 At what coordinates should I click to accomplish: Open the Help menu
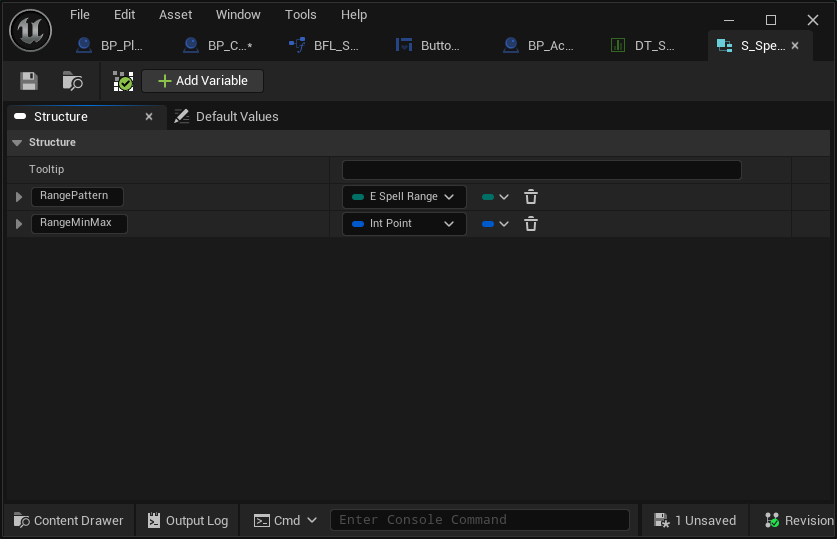tap(354, 14)
